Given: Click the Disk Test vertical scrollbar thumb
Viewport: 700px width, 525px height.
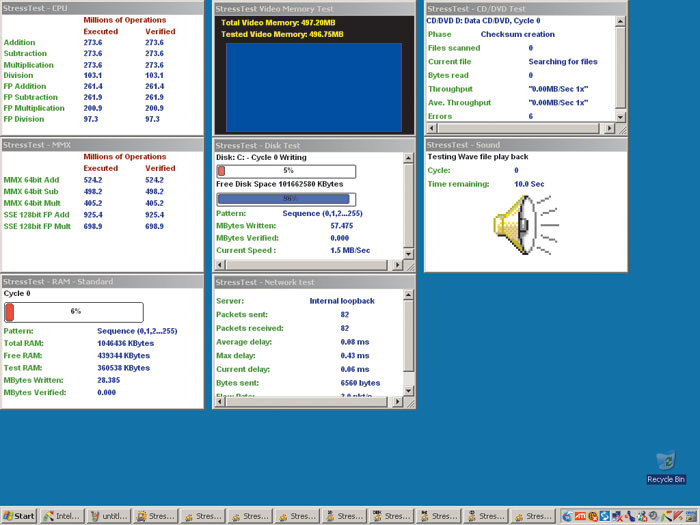Looking at the screenshot, I should pos(408,205).
